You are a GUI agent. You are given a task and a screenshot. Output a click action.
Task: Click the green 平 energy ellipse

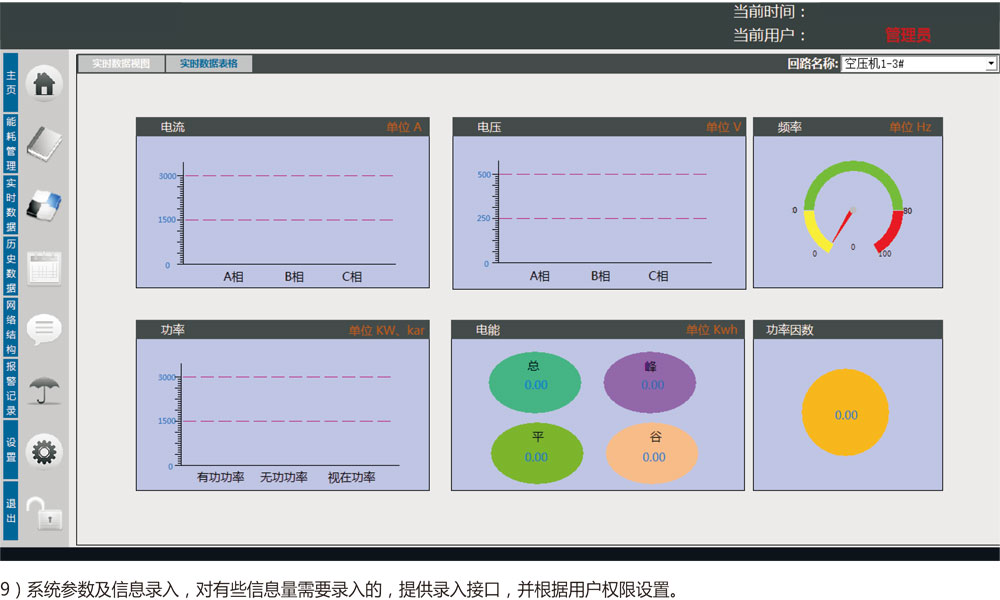click(537, 453)
